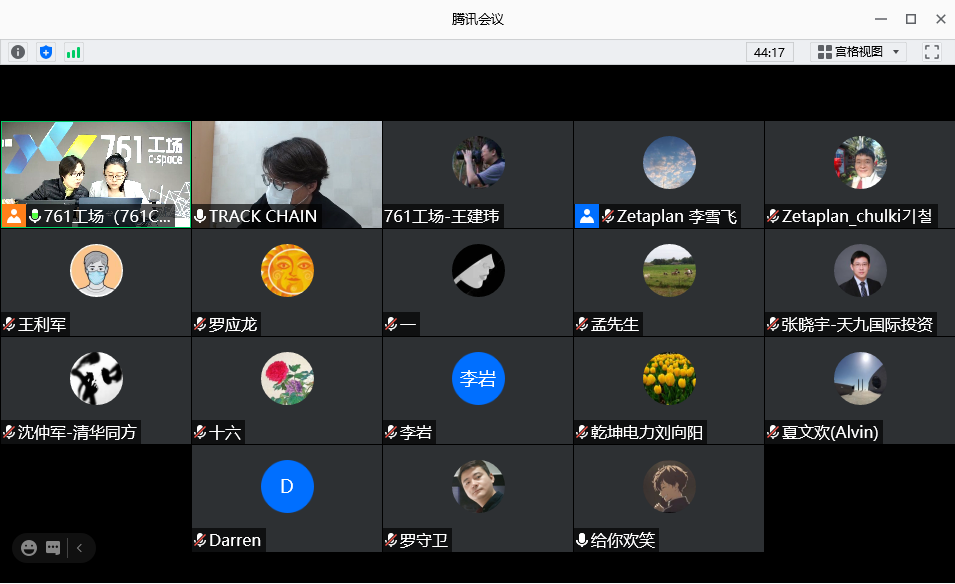Open the chat bubble icon
This screenshot has height=584, width=955.
[53, 548]
